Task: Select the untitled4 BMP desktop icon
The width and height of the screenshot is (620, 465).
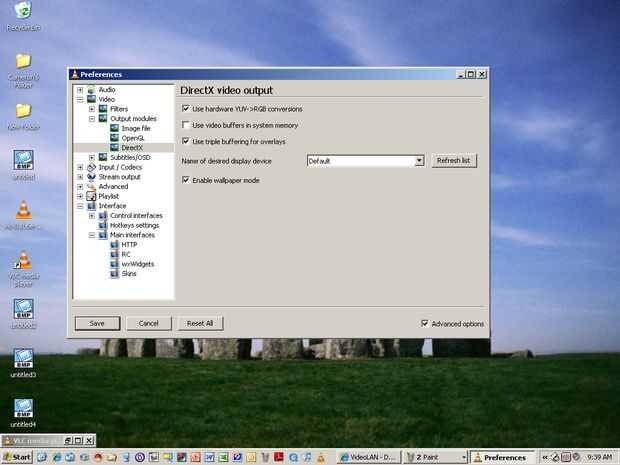Action: coord(23,408)
